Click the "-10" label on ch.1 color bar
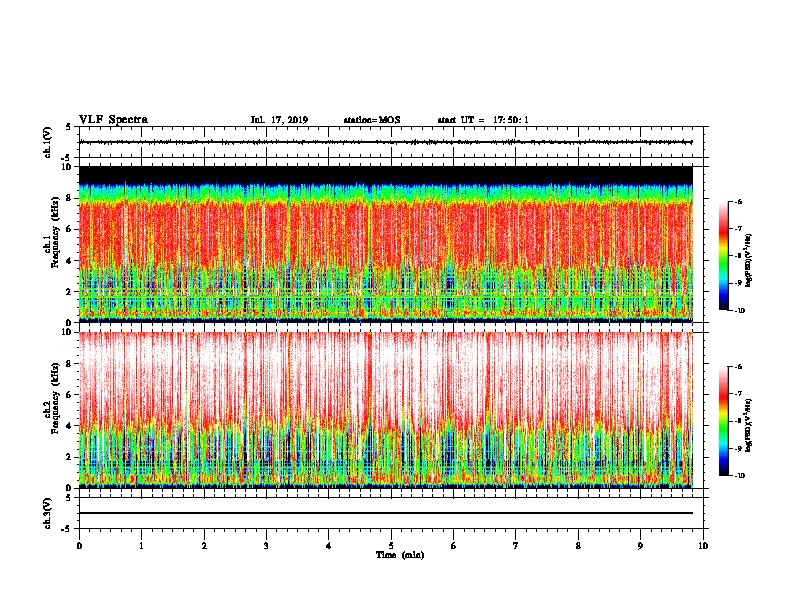The width and height of the screenshot is (792, 612). click(x=740, y=311)
